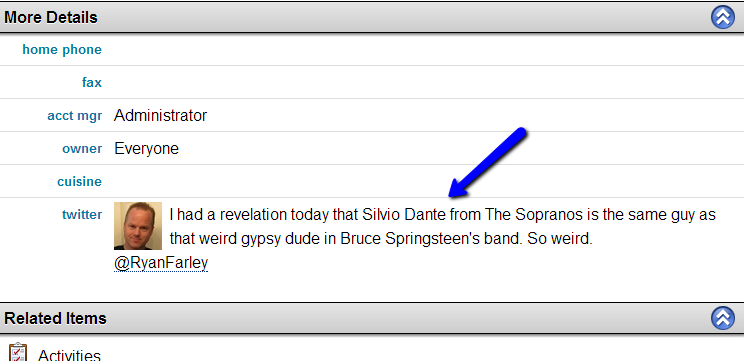Select the Related Items header title
Screen dimensions: 744x361
point(55,318)
